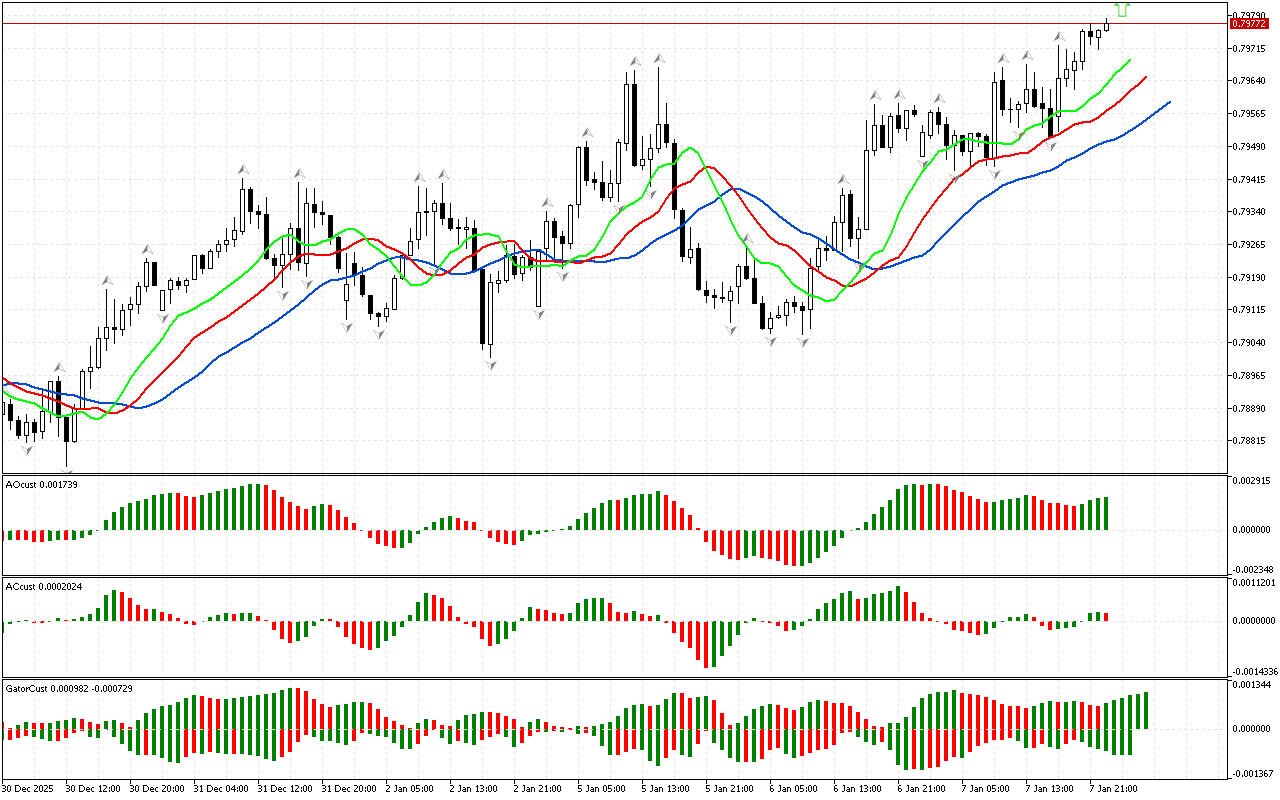
Task: Click the end of the blue Alligator line
Action: click(1169, 101)
